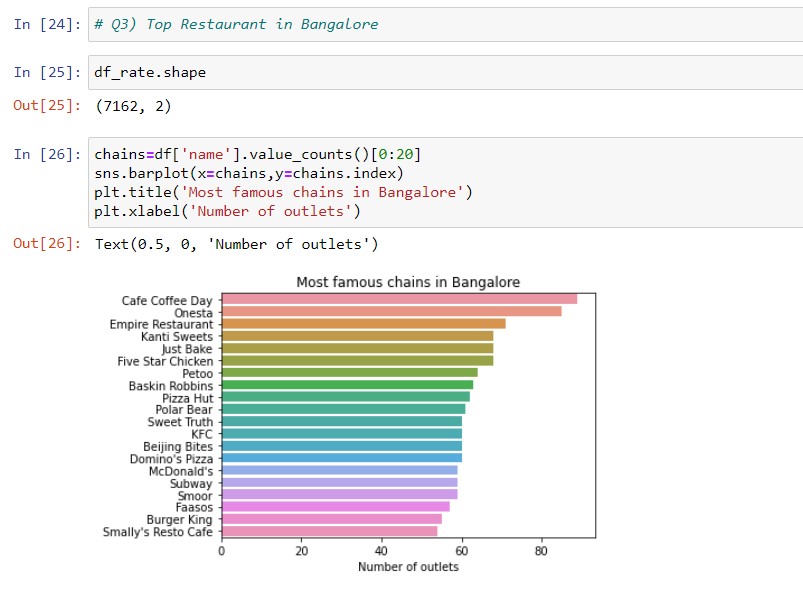Click the Out[26] prompt label
Image resolution: width=803 pixels, height=589 pixels.
[x=47, y=243]
